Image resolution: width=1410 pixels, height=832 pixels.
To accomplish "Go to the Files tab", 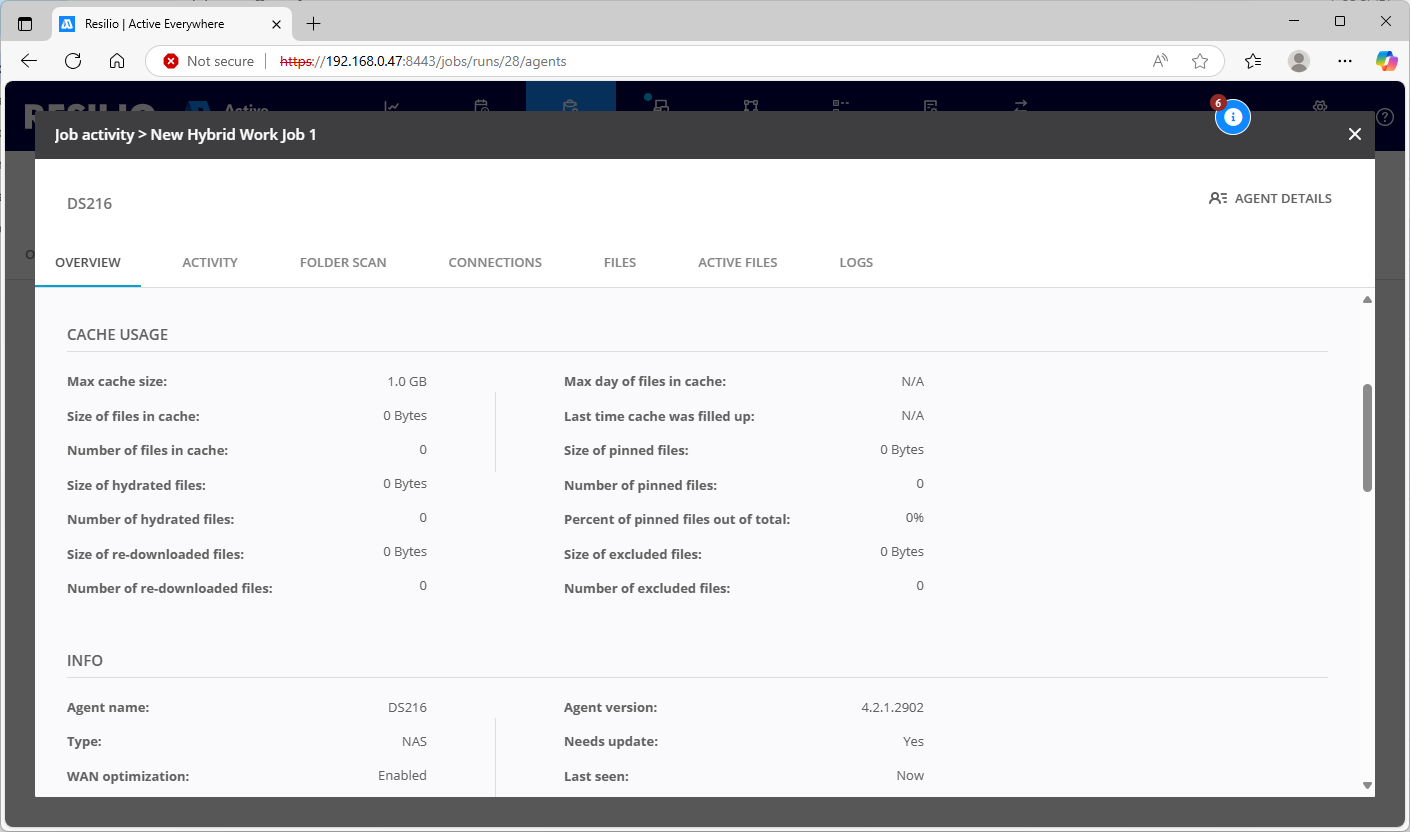I will click(x=620, y=262).
